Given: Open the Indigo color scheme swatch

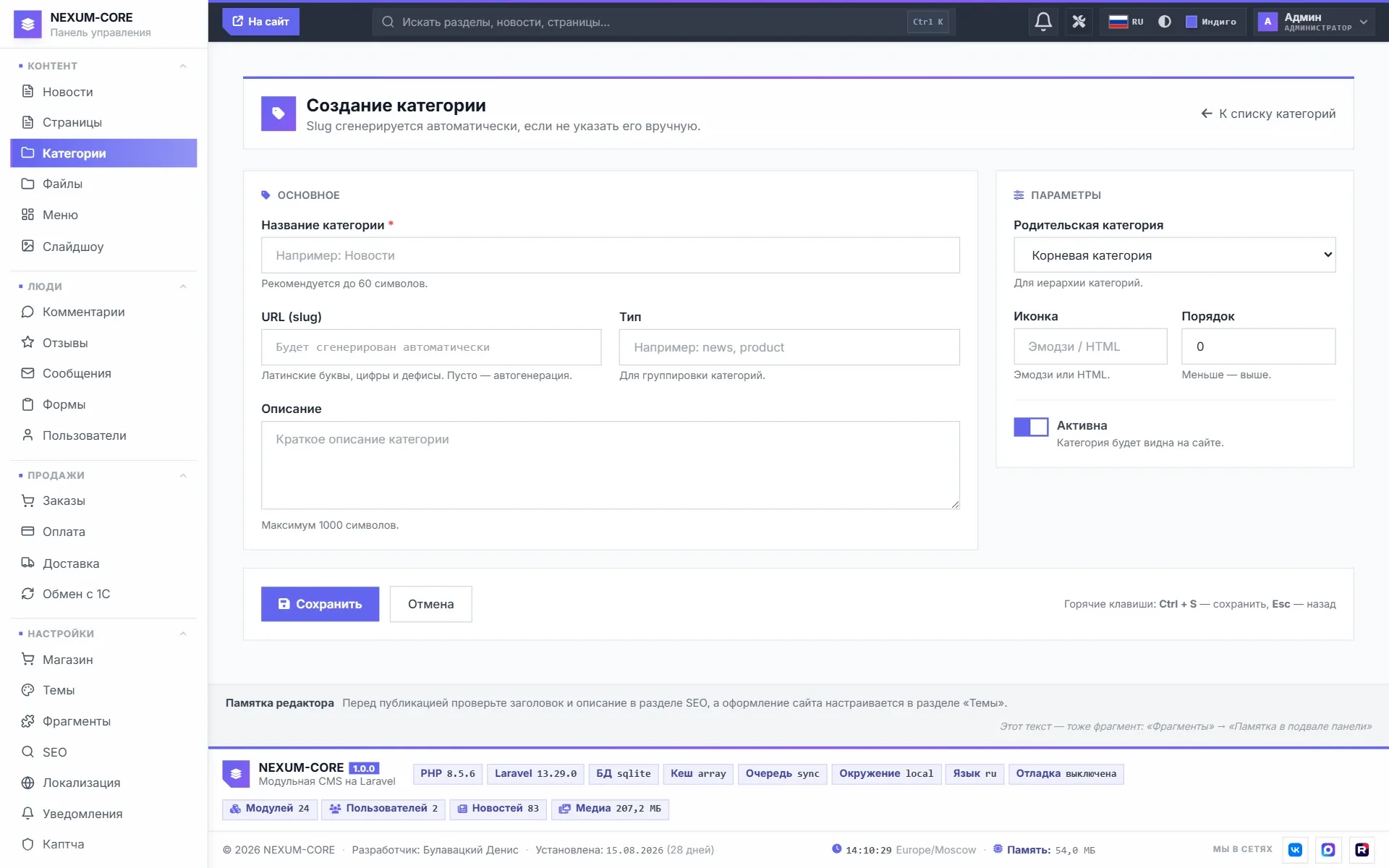Looking at the screenshot, I should pos(1211,22).
